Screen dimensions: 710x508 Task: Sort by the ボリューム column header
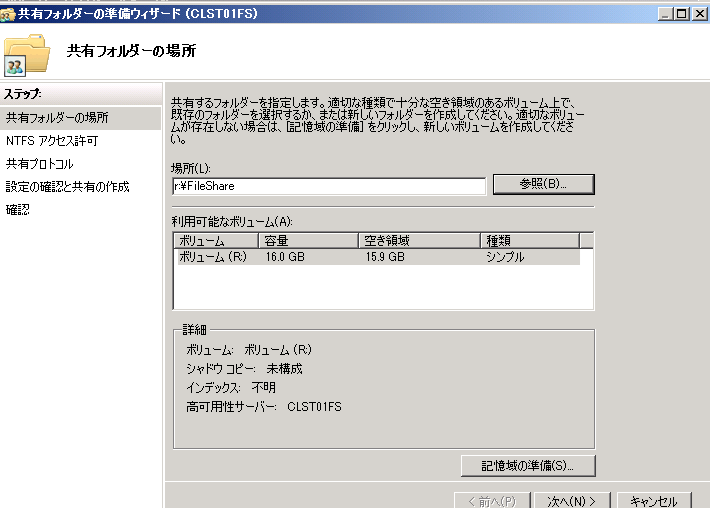click(x=216, y=240)
